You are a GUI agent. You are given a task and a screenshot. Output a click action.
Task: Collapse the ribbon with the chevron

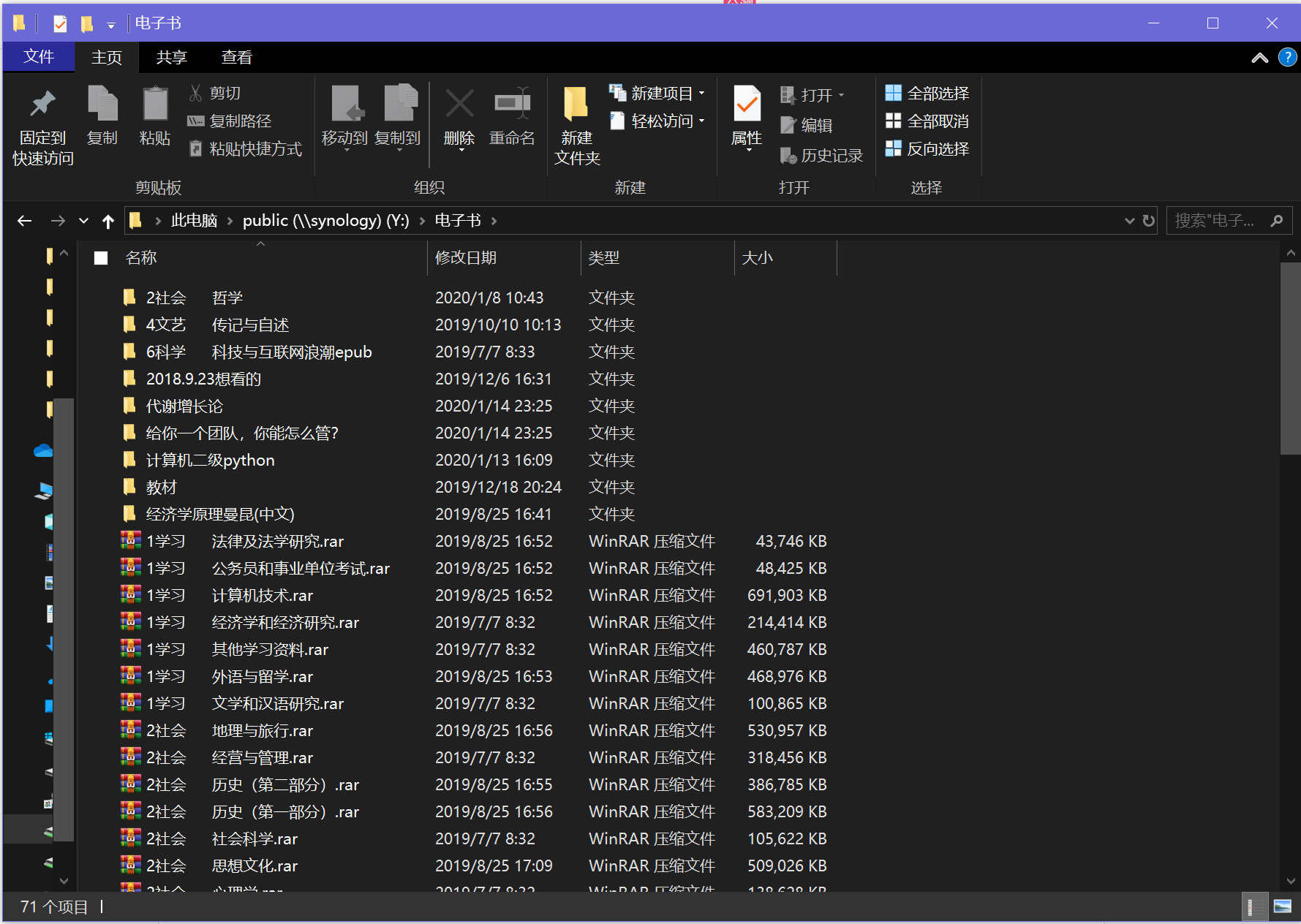(x=1259, y=58)
